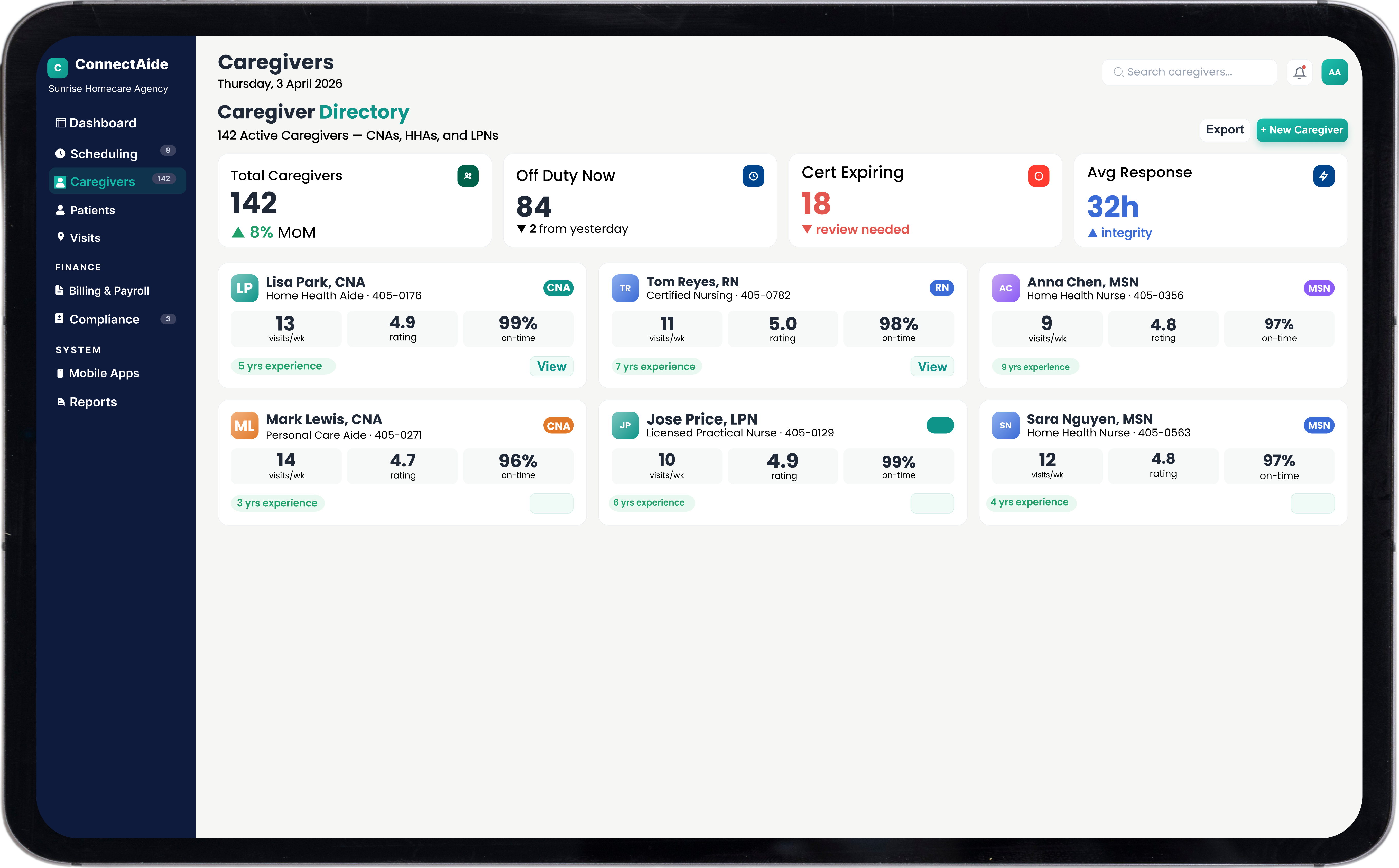Image resolution: width=1399 pixels, height=868 pixels.
Task: Add a New Caregiver
Action: click(1302, 130)
